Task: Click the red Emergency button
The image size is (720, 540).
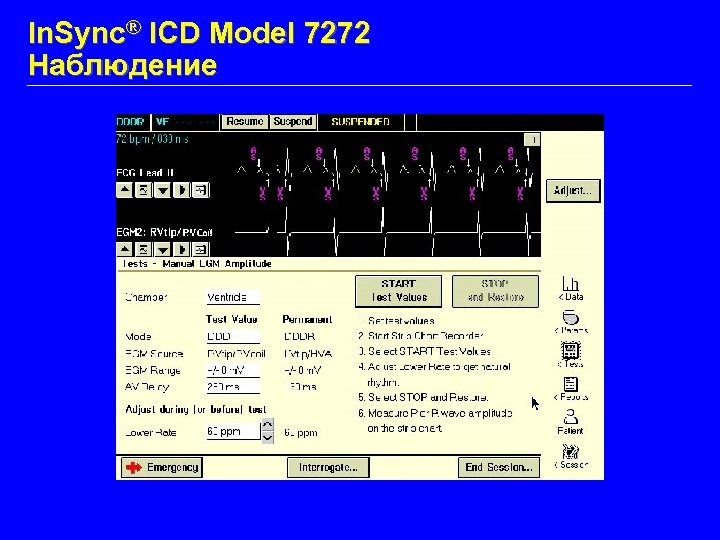Action: pyautogui.click(x=162, y=467)
